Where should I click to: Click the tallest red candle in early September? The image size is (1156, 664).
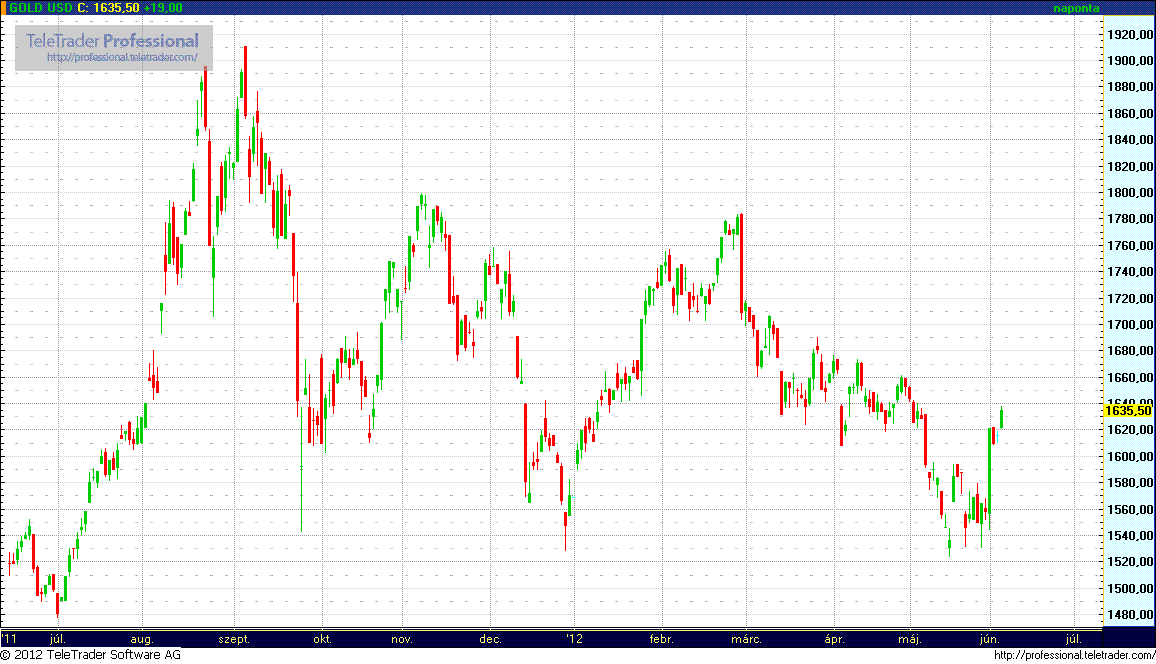coord(243,80)
